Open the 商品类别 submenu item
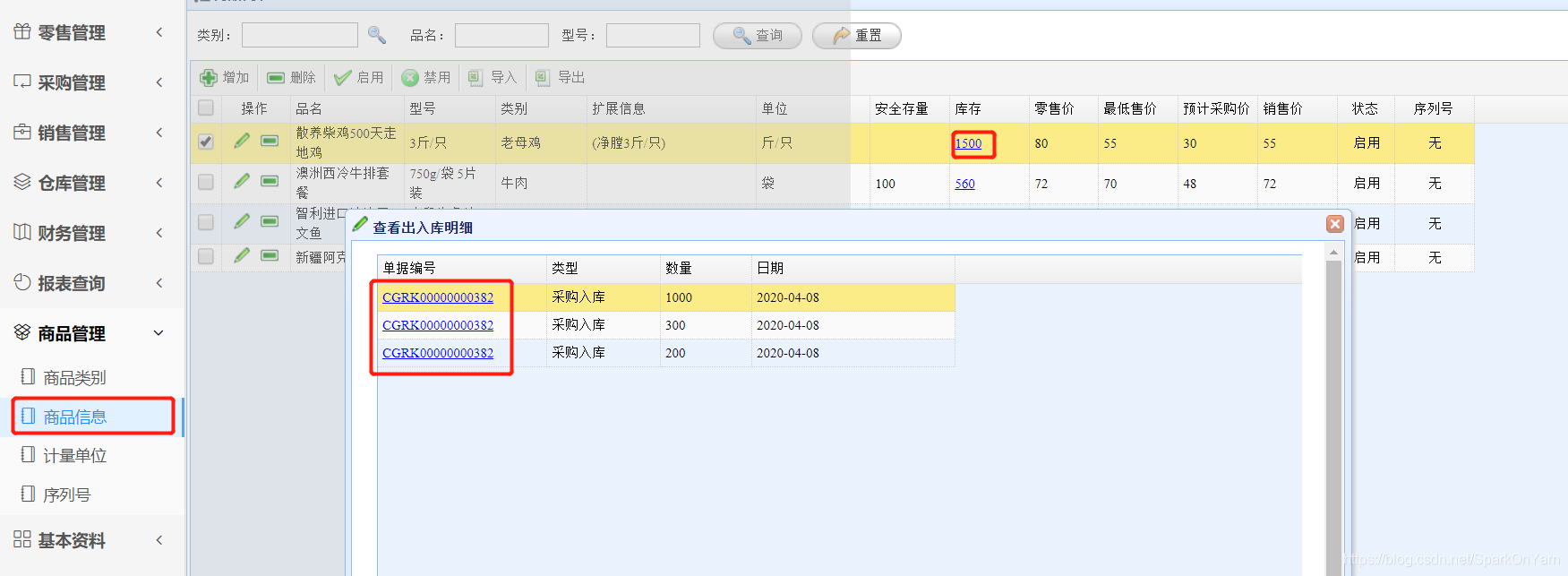Screen dimensions: 1568x576 pos(75,378)
